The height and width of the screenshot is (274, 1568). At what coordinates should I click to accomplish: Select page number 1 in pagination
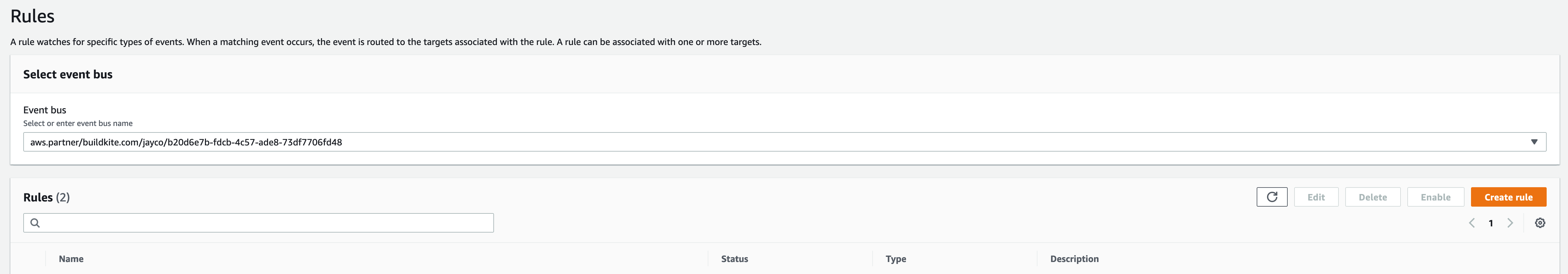click(1491, 223)
